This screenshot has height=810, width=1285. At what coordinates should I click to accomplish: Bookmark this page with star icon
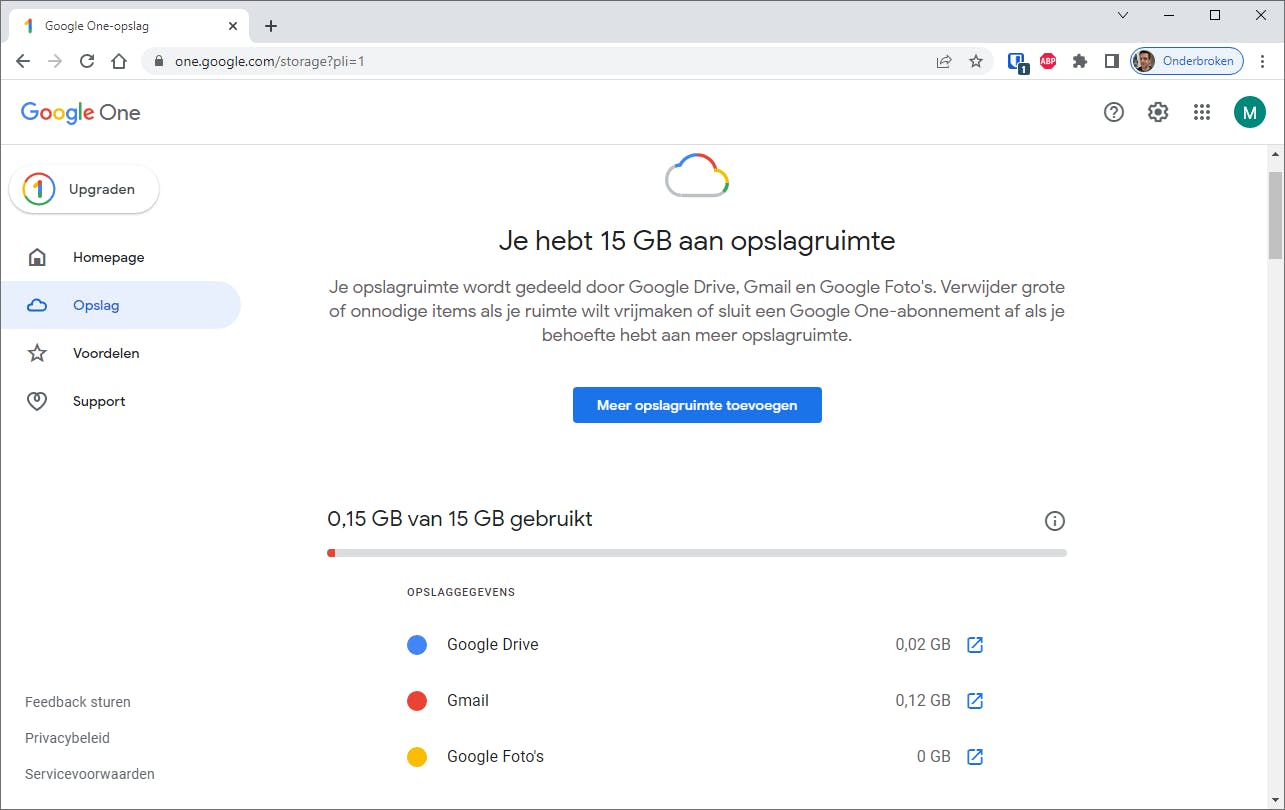tap(976, 61)
